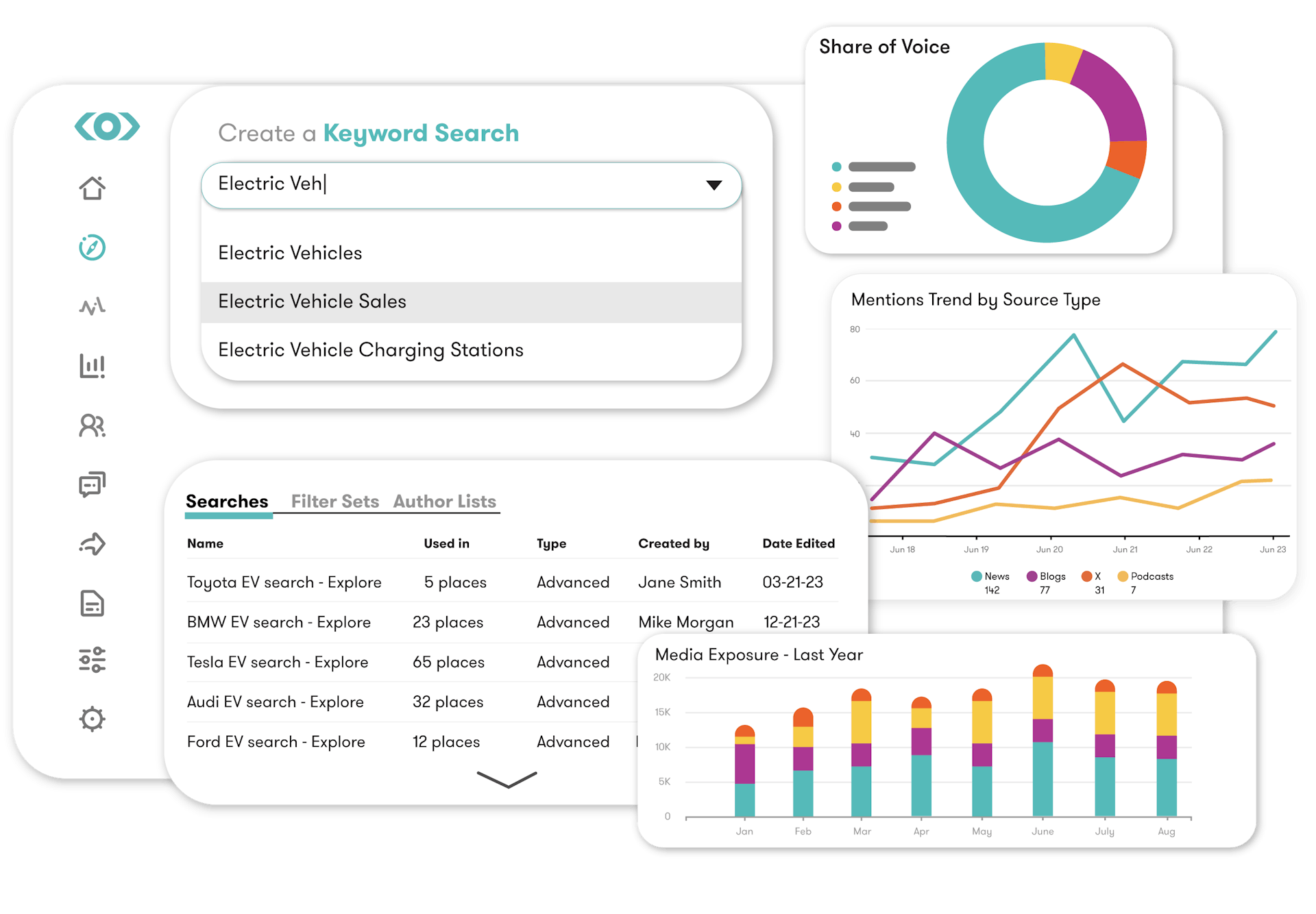Toggle the Blogs series in the legend
Viewport: 1316px width, 914px height.
1046,576
